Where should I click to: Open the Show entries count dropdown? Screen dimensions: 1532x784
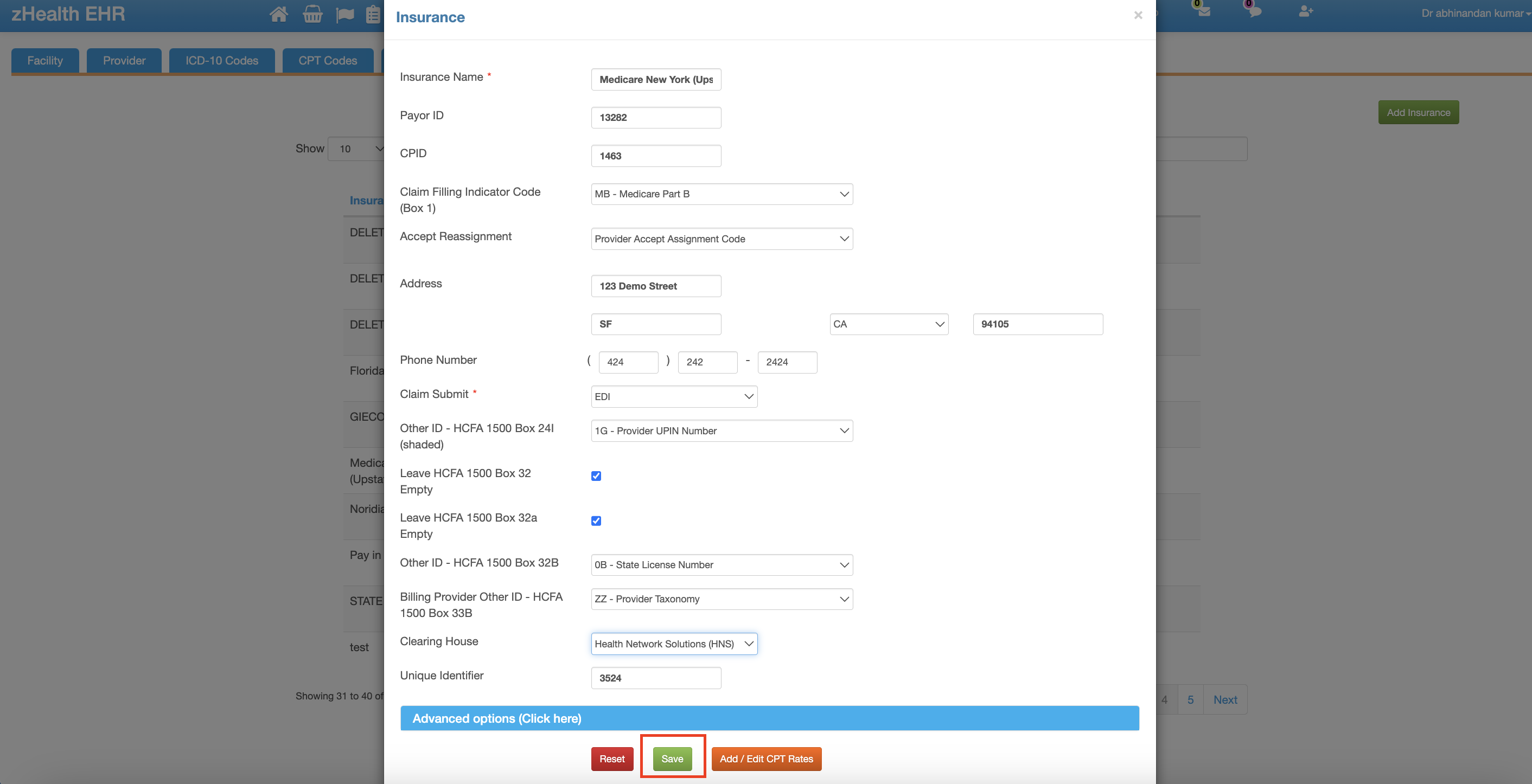click(x=357, y=149)
